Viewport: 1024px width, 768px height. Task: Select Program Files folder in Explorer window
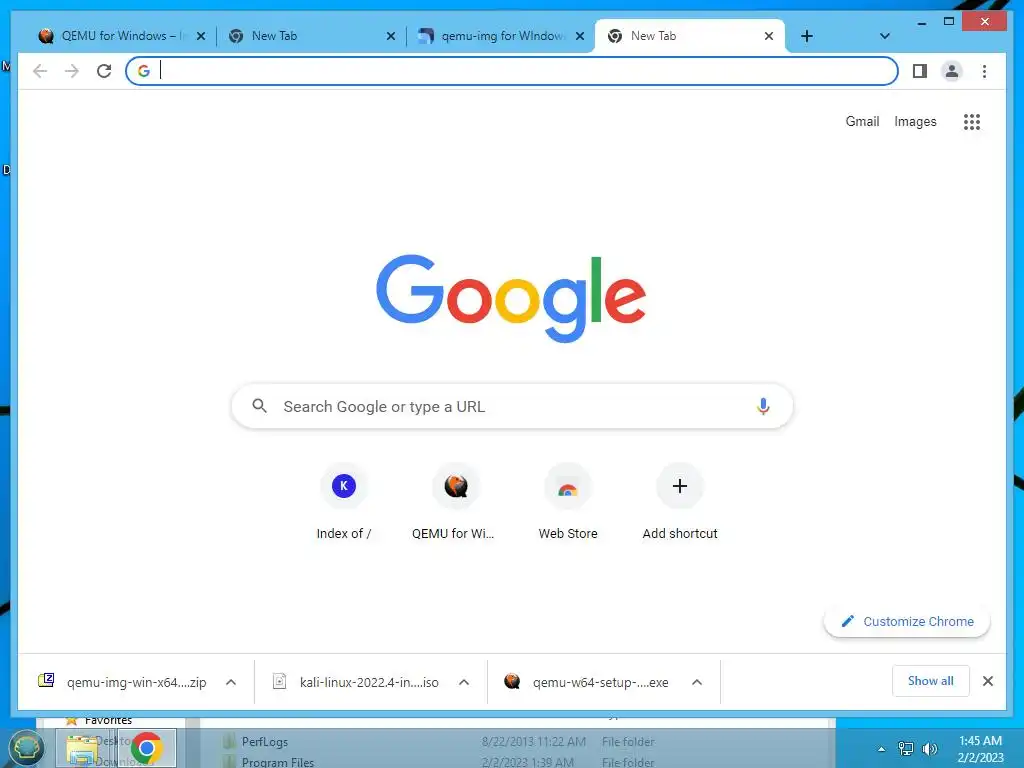click(x=278, y=761)
